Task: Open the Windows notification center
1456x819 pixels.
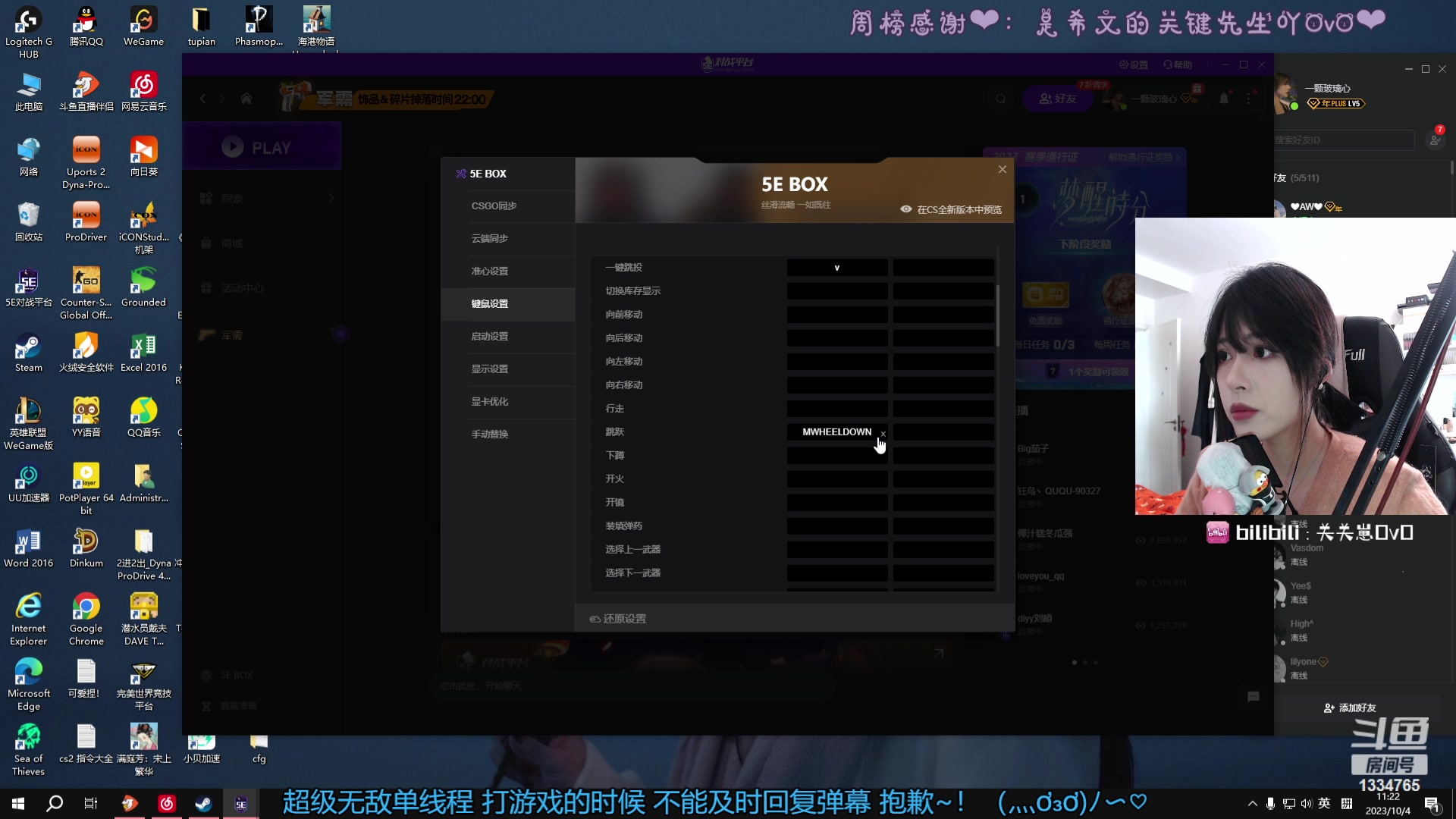Action: tap(1432, 804)
